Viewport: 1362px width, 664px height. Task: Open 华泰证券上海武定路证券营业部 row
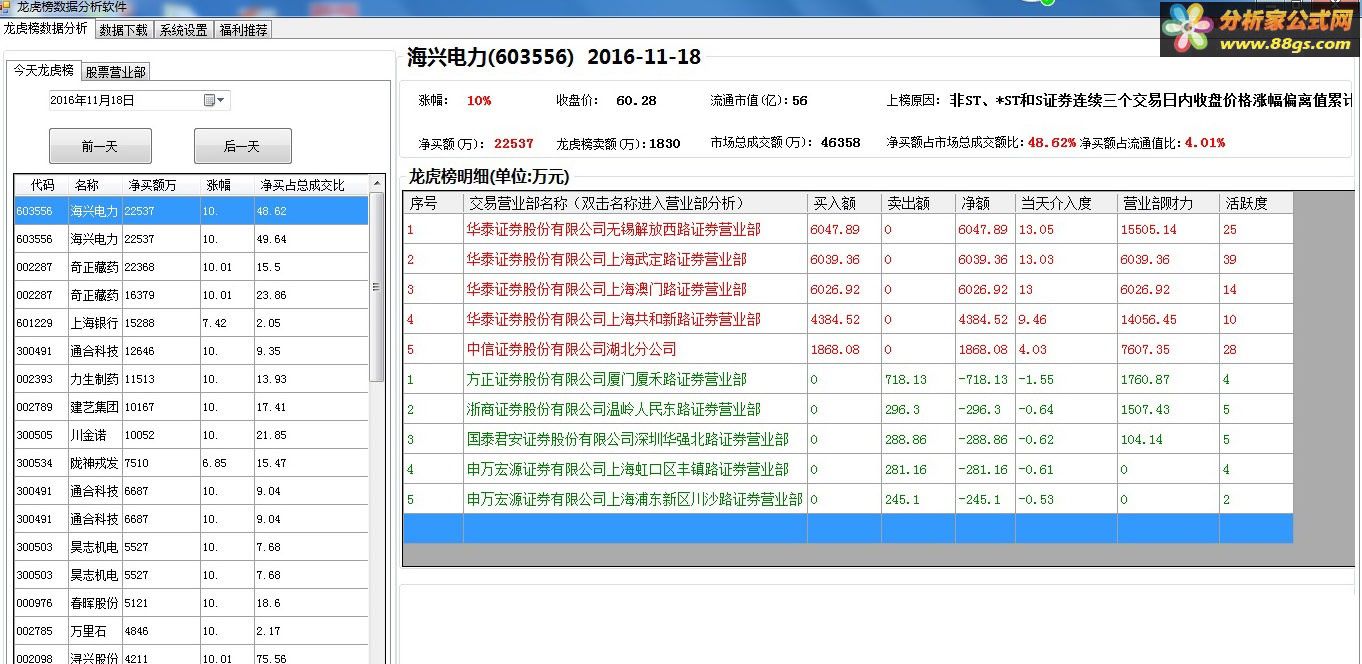[848, 259]
